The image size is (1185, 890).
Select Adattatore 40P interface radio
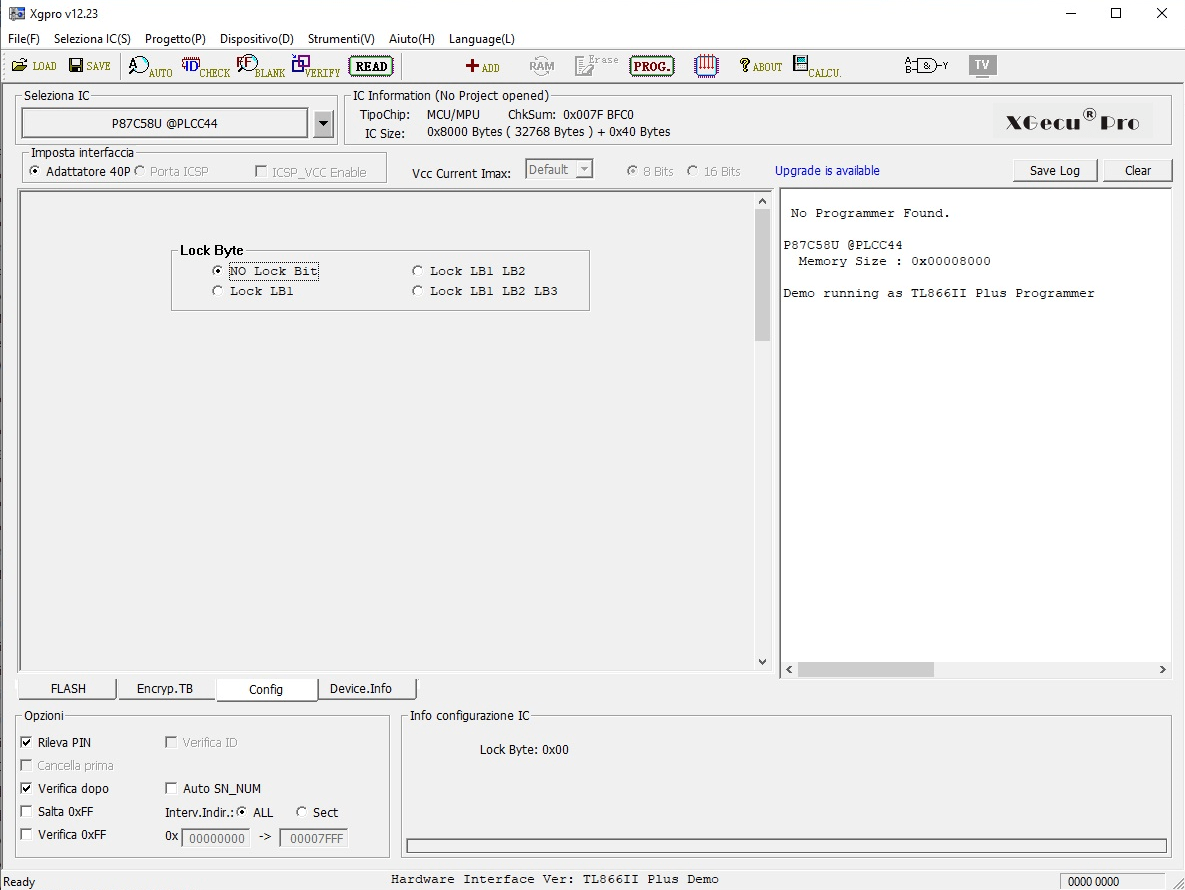click(x=79, y=172)
